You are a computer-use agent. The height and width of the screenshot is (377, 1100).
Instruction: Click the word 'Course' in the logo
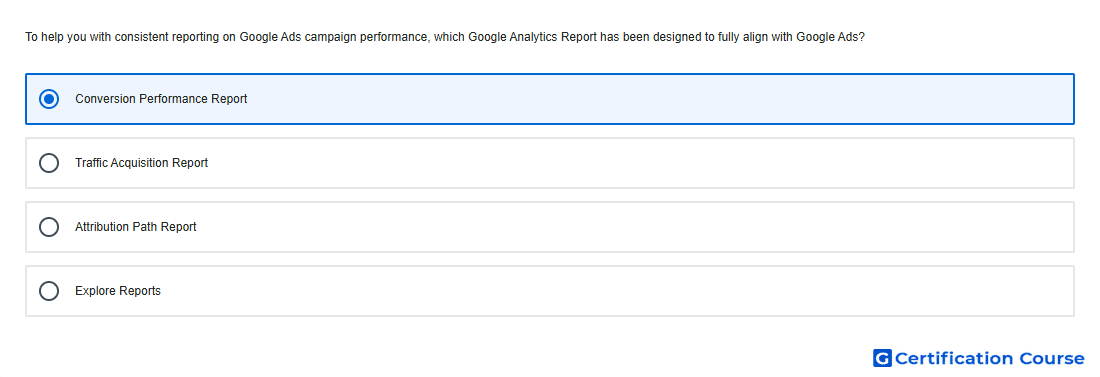click(1052, 359)
